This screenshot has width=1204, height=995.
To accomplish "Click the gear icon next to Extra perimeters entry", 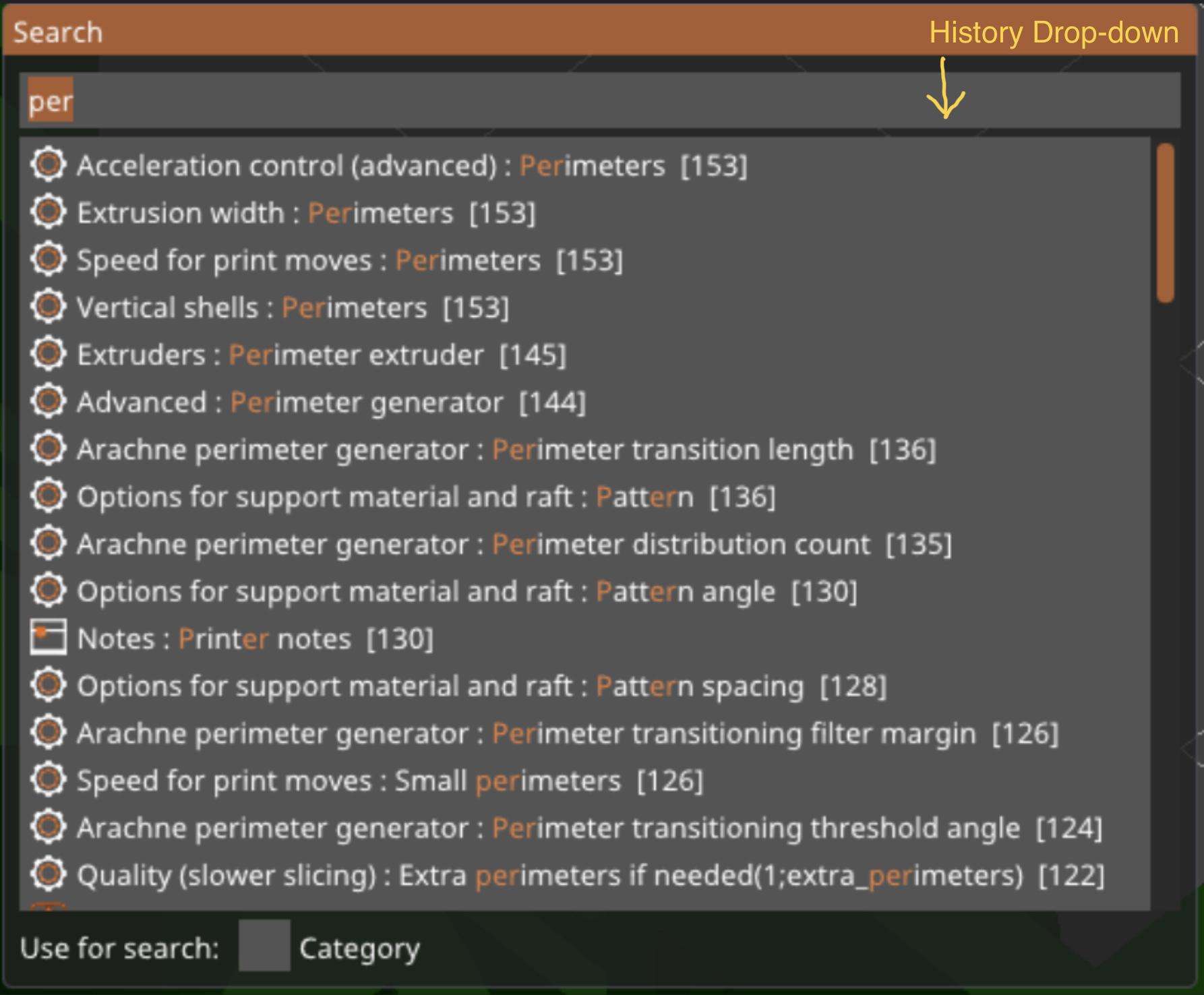I will pyautogui.click(x=48, y=874).
